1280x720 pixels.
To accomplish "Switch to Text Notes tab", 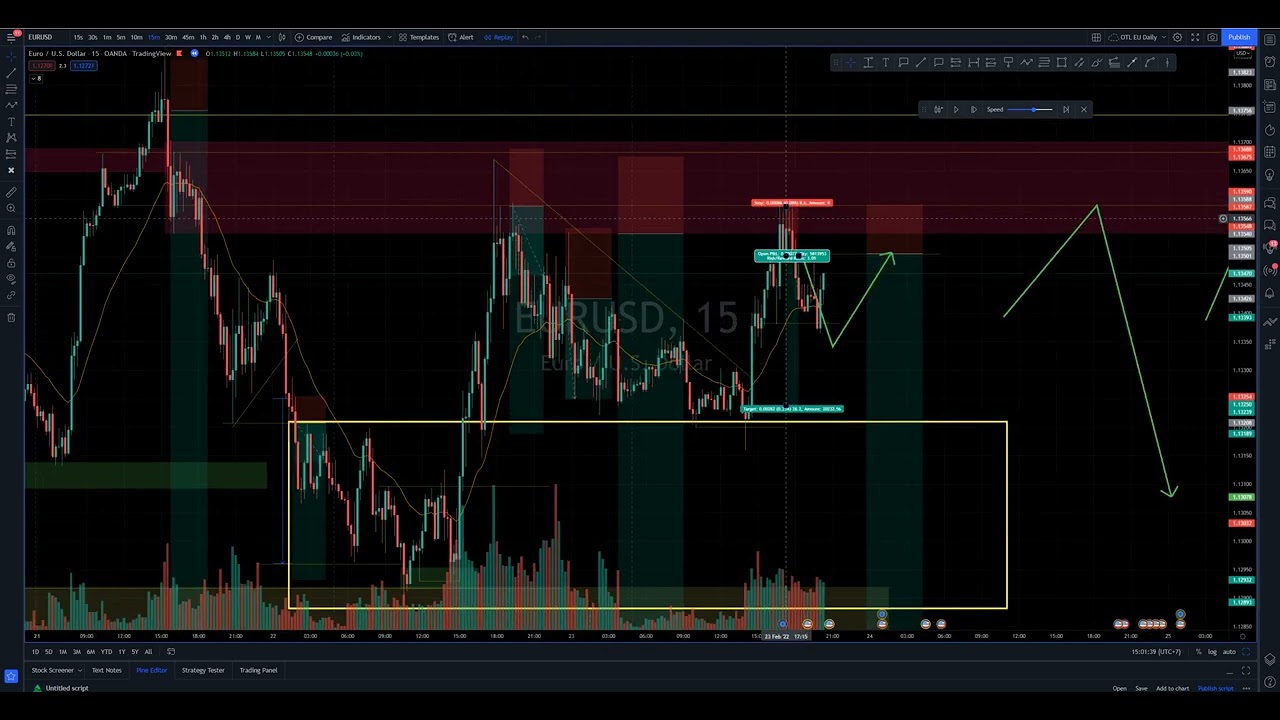I will point(106,670).
